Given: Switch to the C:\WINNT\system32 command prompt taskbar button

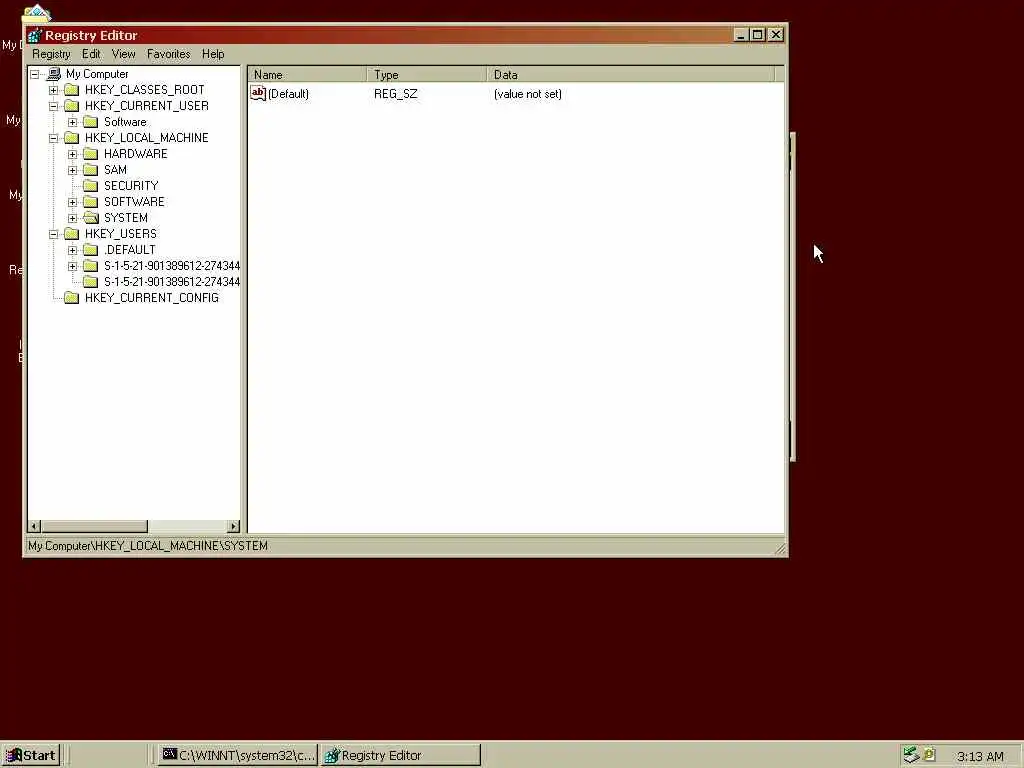Looking at the screenshot, I should [x=238, y=756].
